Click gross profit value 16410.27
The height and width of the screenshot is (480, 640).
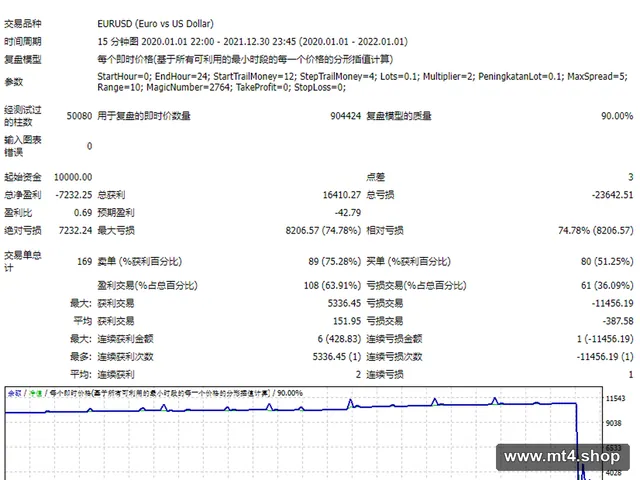[x=342, y=195]
